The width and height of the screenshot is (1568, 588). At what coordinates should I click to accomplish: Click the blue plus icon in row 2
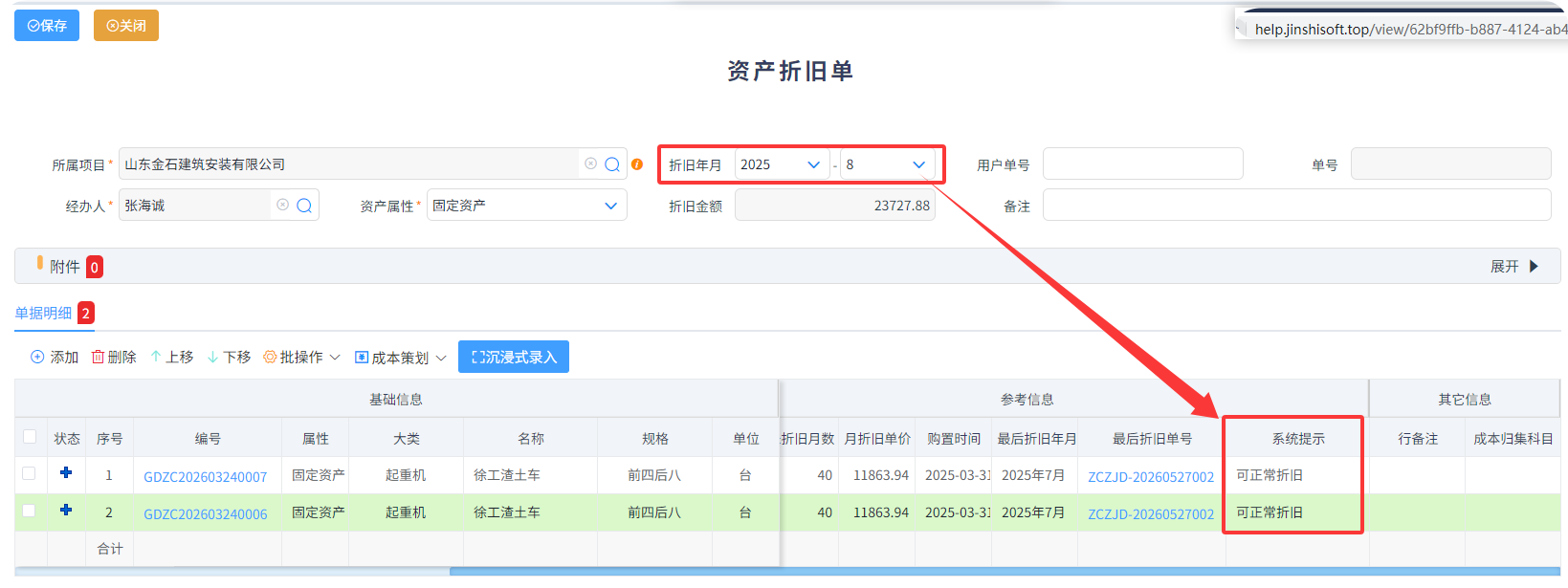[x=66, y=510]
